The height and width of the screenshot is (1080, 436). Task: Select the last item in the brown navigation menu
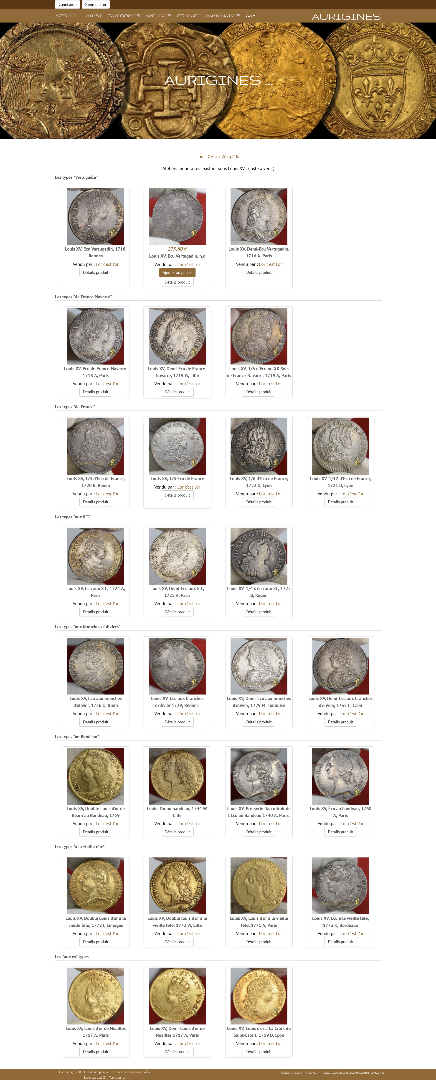pyautogui.click(x=250, y=15)
